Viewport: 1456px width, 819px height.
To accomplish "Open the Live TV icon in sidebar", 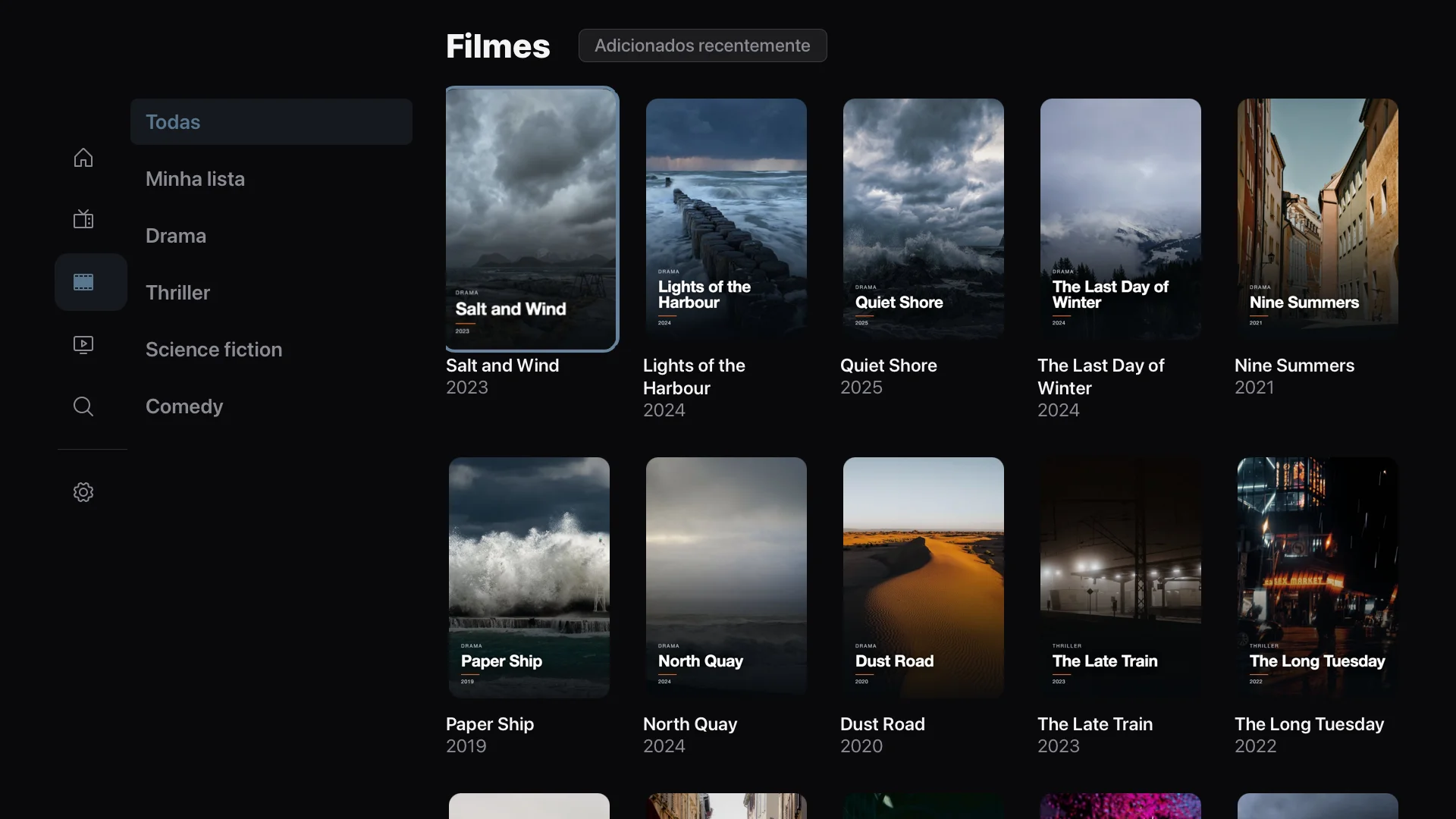I will 83,219.
